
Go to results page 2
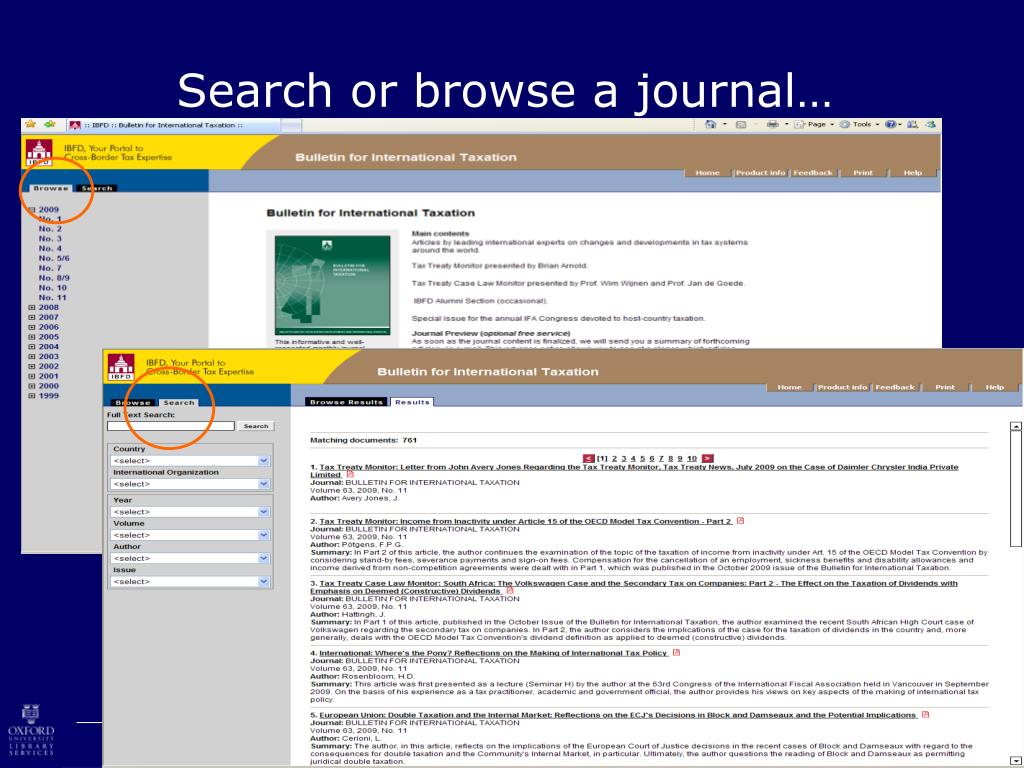[615, 458]
